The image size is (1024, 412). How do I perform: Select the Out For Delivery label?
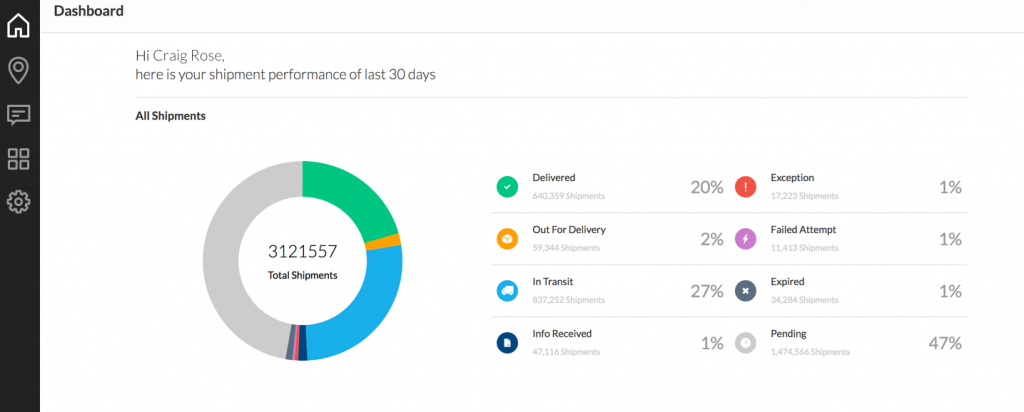click(x=569, y=230)
